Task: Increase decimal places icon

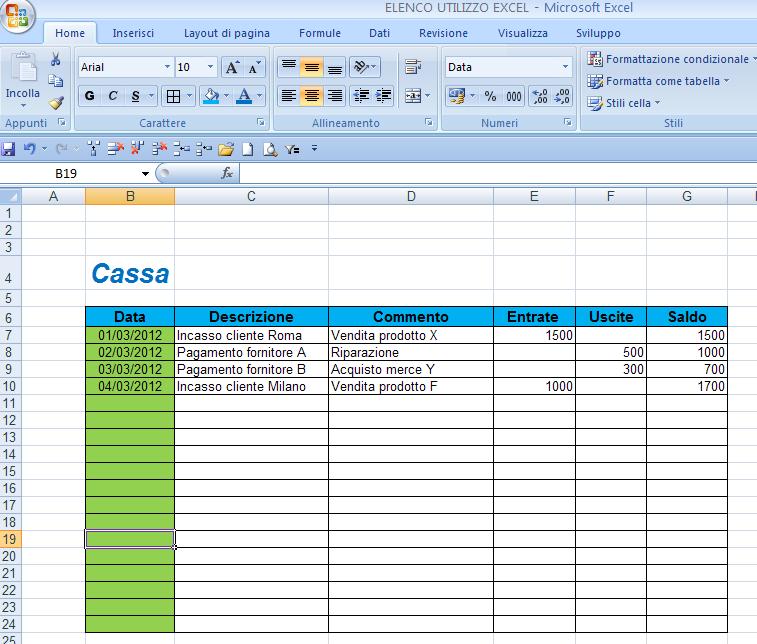Action: pyautogui.click(x=540, y=96)
